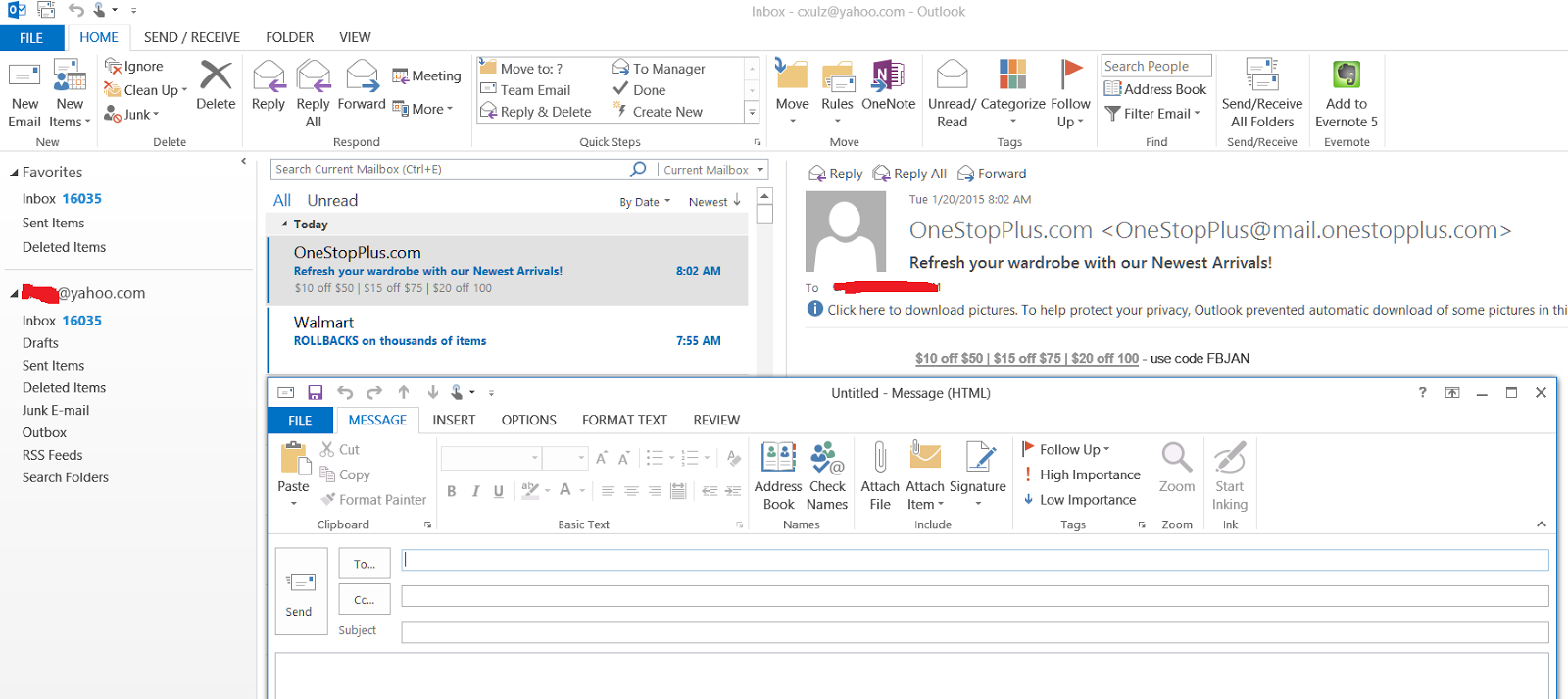Switch to FORMAT TEXT tab

tap(624, 420)
